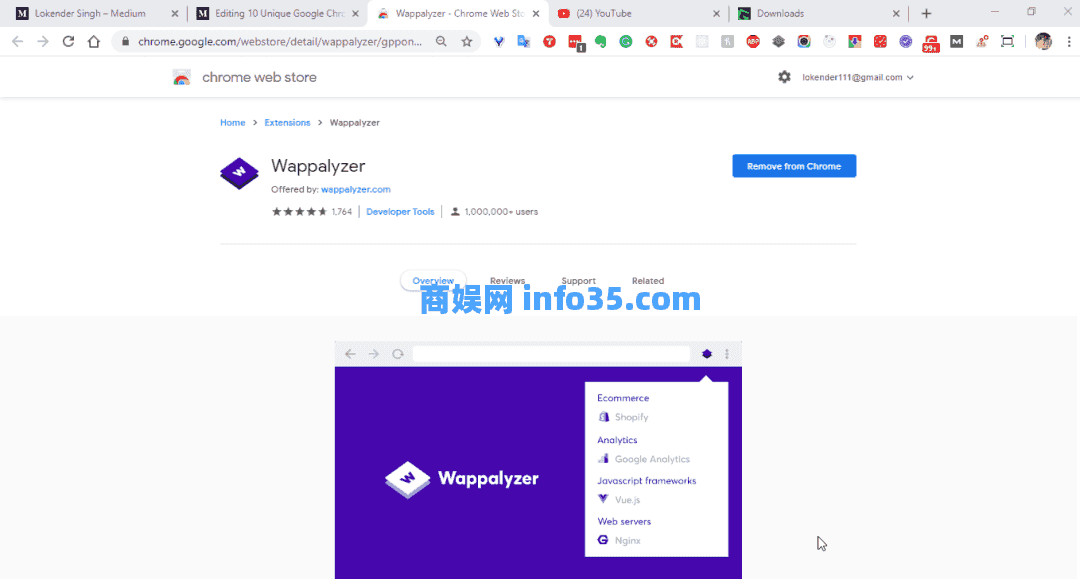This screenshot has width=1080, height=579.
Task: Click the Chrome Web Store rainbow logo
Action: 181,77
